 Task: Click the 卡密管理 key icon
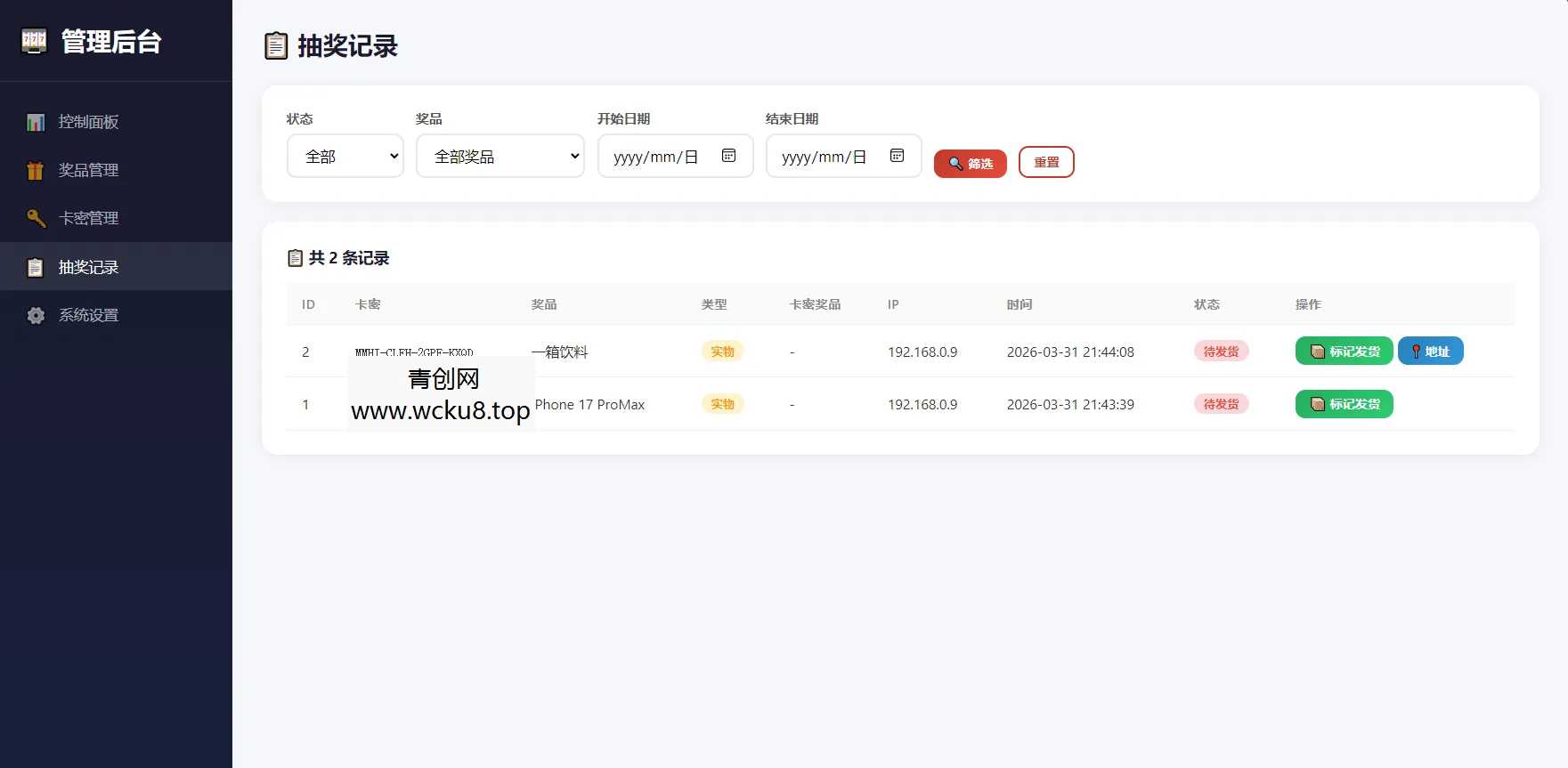click(x=36, y=218)
